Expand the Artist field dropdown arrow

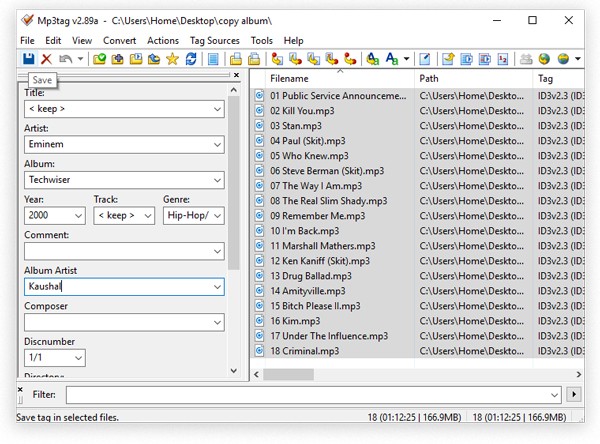(217, 145)
